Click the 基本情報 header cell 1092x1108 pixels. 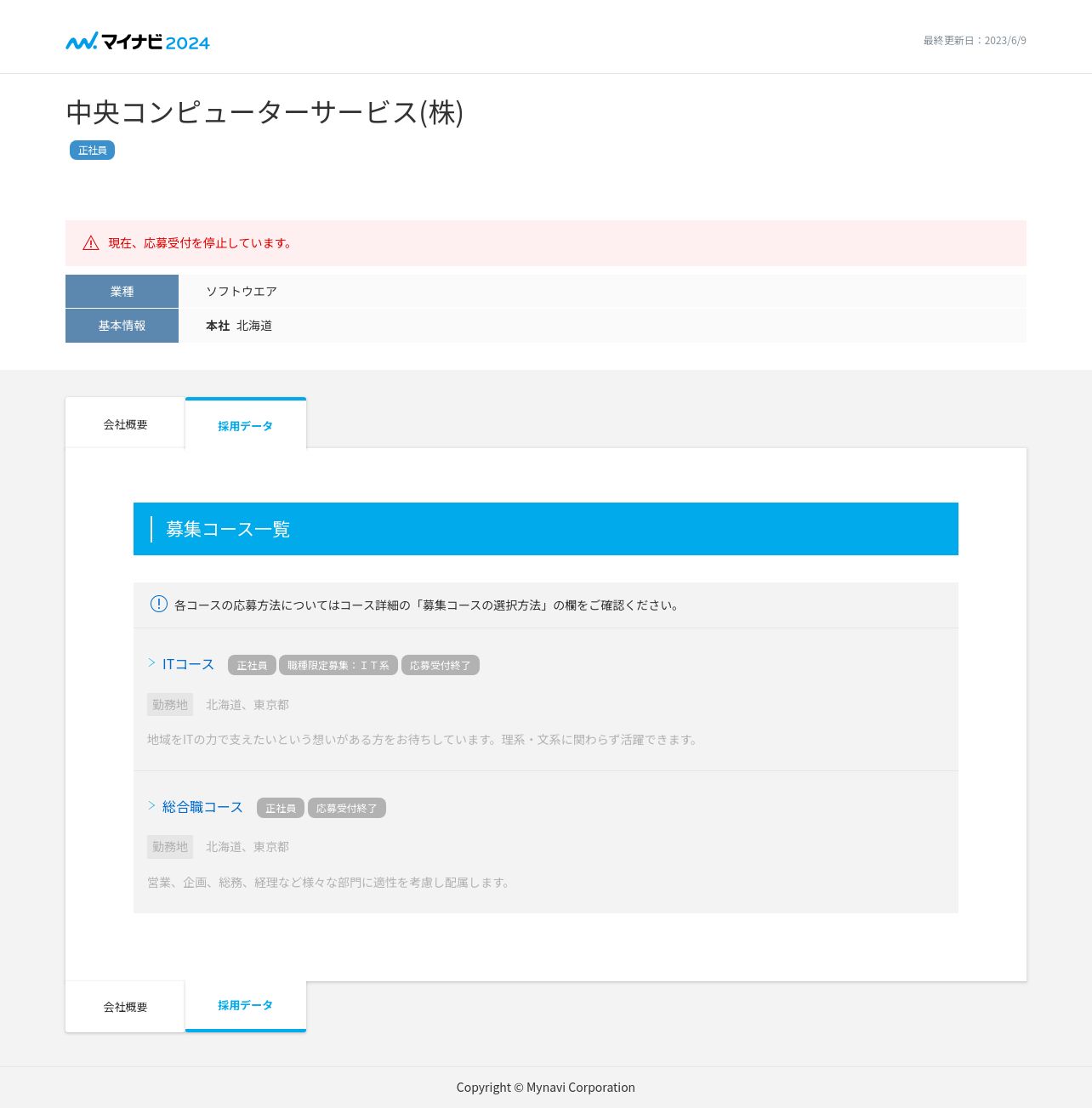122,326
